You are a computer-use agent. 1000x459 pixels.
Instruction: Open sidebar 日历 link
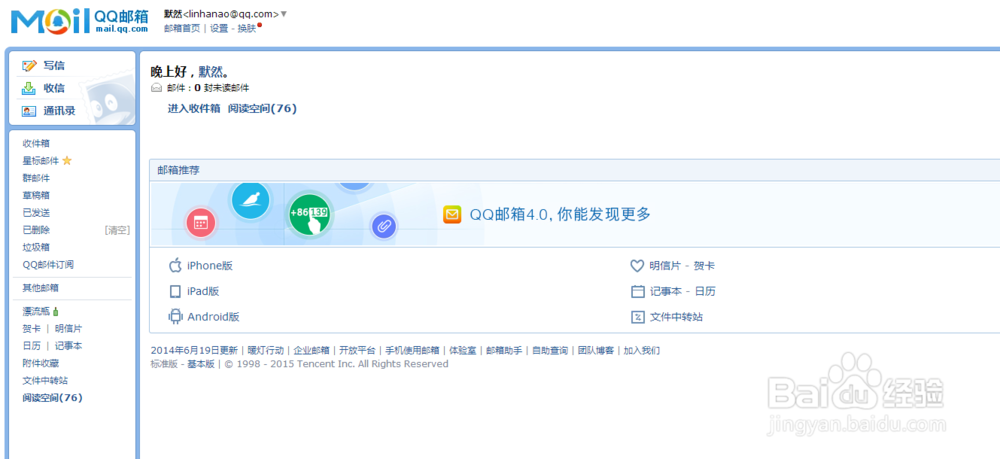pos(32,346)
